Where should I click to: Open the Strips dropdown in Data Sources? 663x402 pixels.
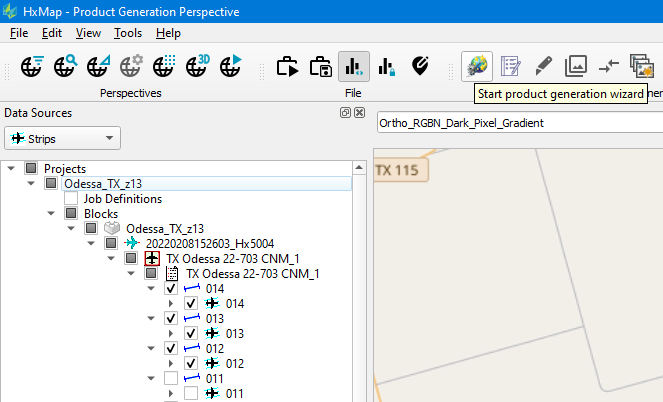pos(62,138)
